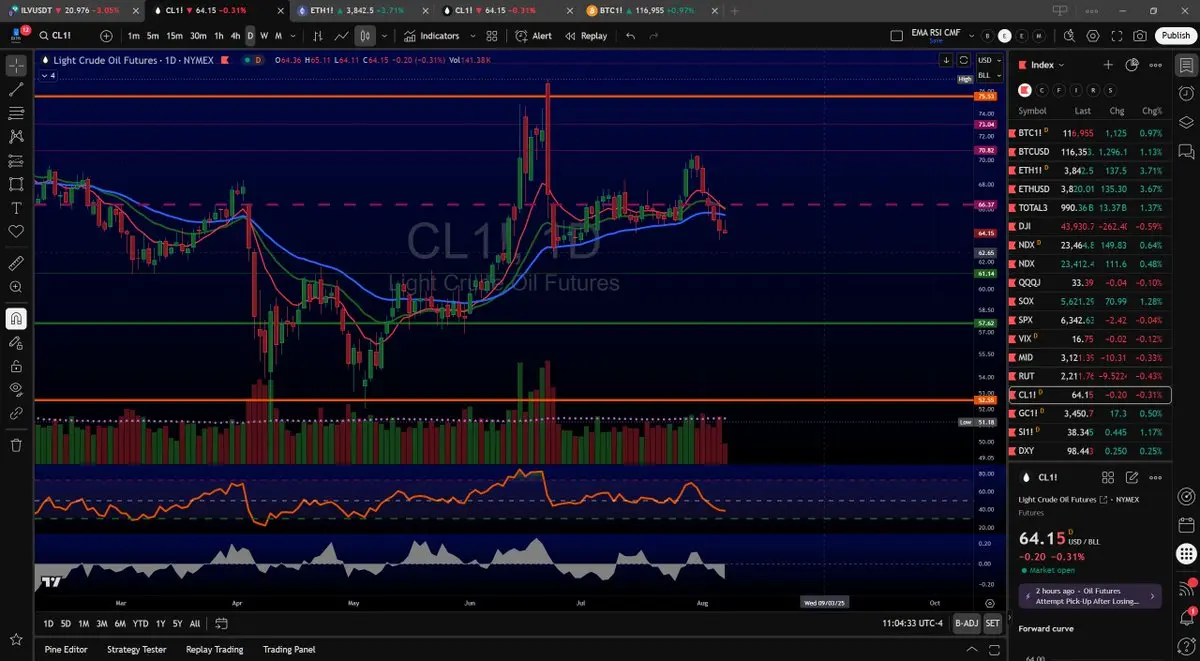Image resolution: width=1200 pixels, height=661 pixels.
Task: Open the USD currency dropdown
Action: coord(988,60)
